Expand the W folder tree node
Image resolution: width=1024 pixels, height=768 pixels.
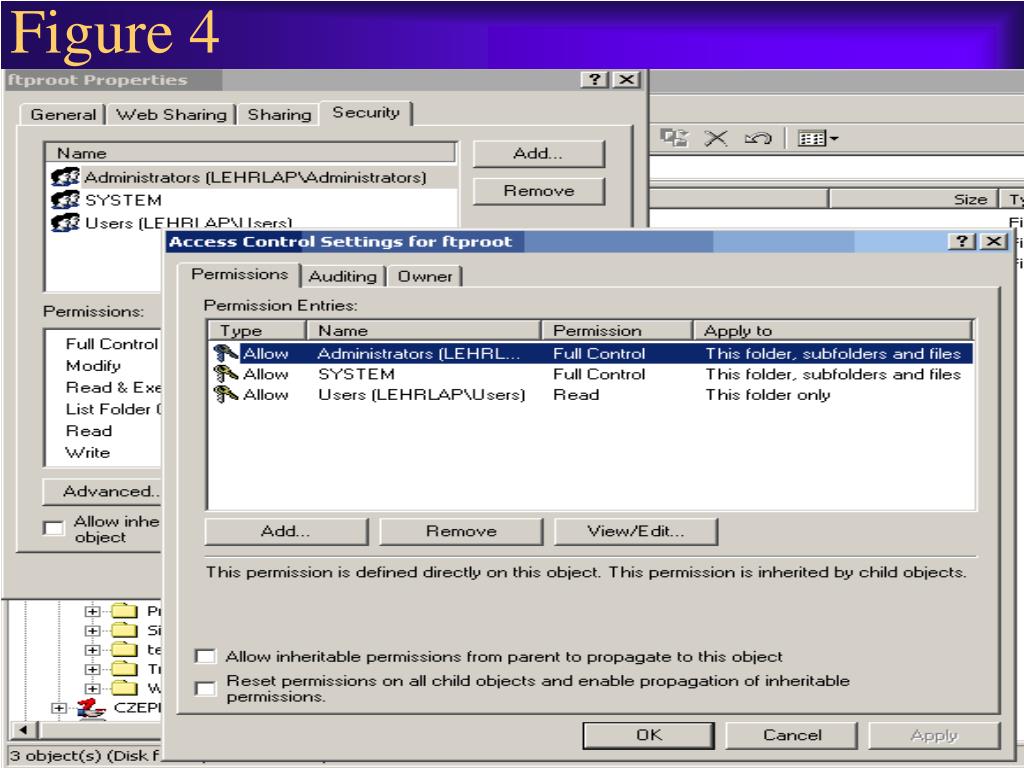pyautogui.click(x=92, y=688)
